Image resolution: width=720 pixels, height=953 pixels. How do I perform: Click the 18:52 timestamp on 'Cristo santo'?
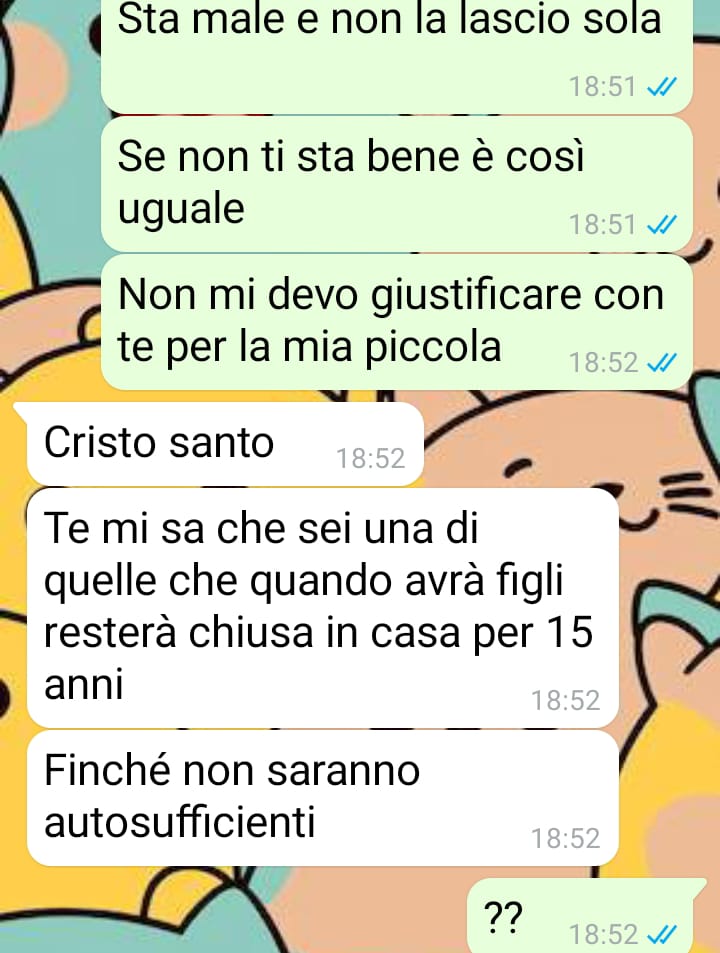[x=371, y=459]
